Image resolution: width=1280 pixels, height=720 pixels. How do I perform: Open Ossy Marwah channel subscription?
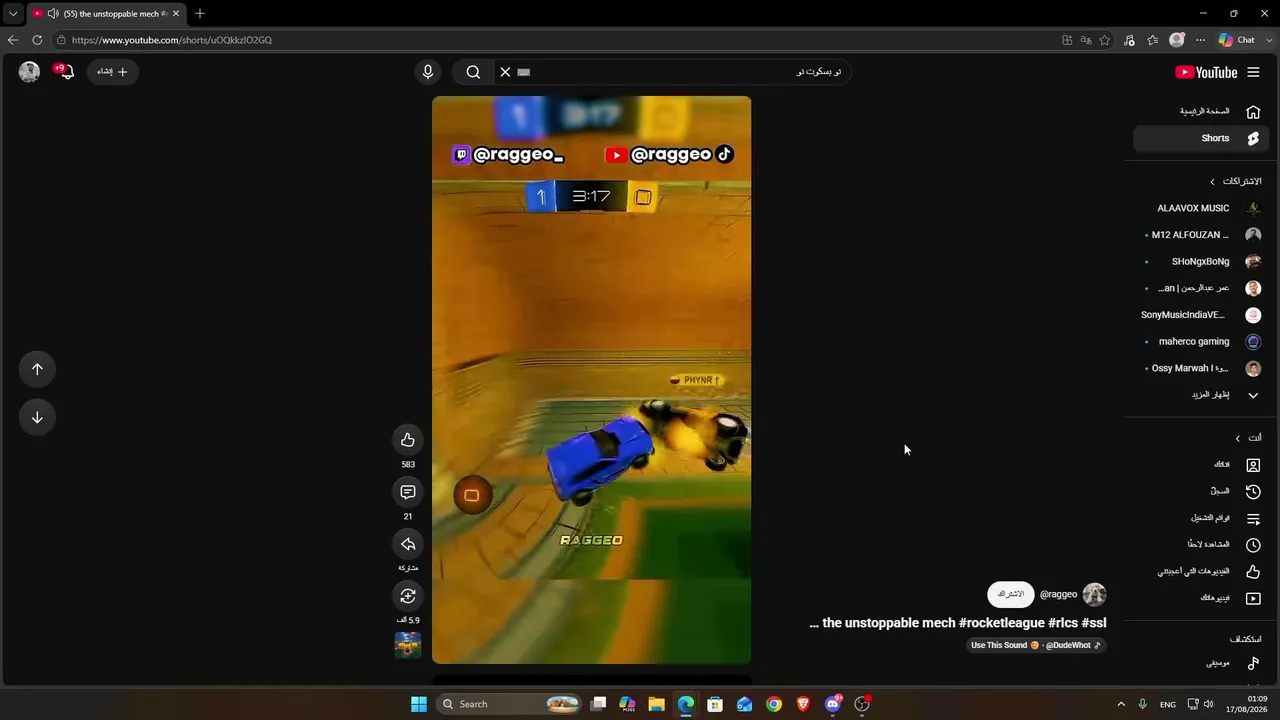(x=1201, y=368)
